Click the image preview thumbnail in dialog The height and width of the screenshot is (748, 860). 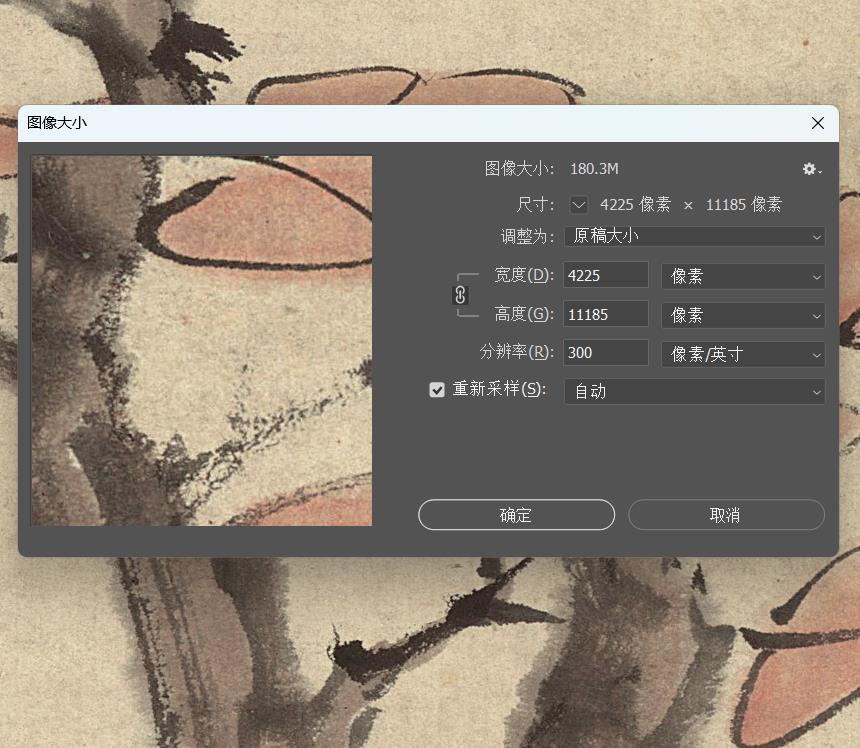pyautogui.click(x=202, y=341)
